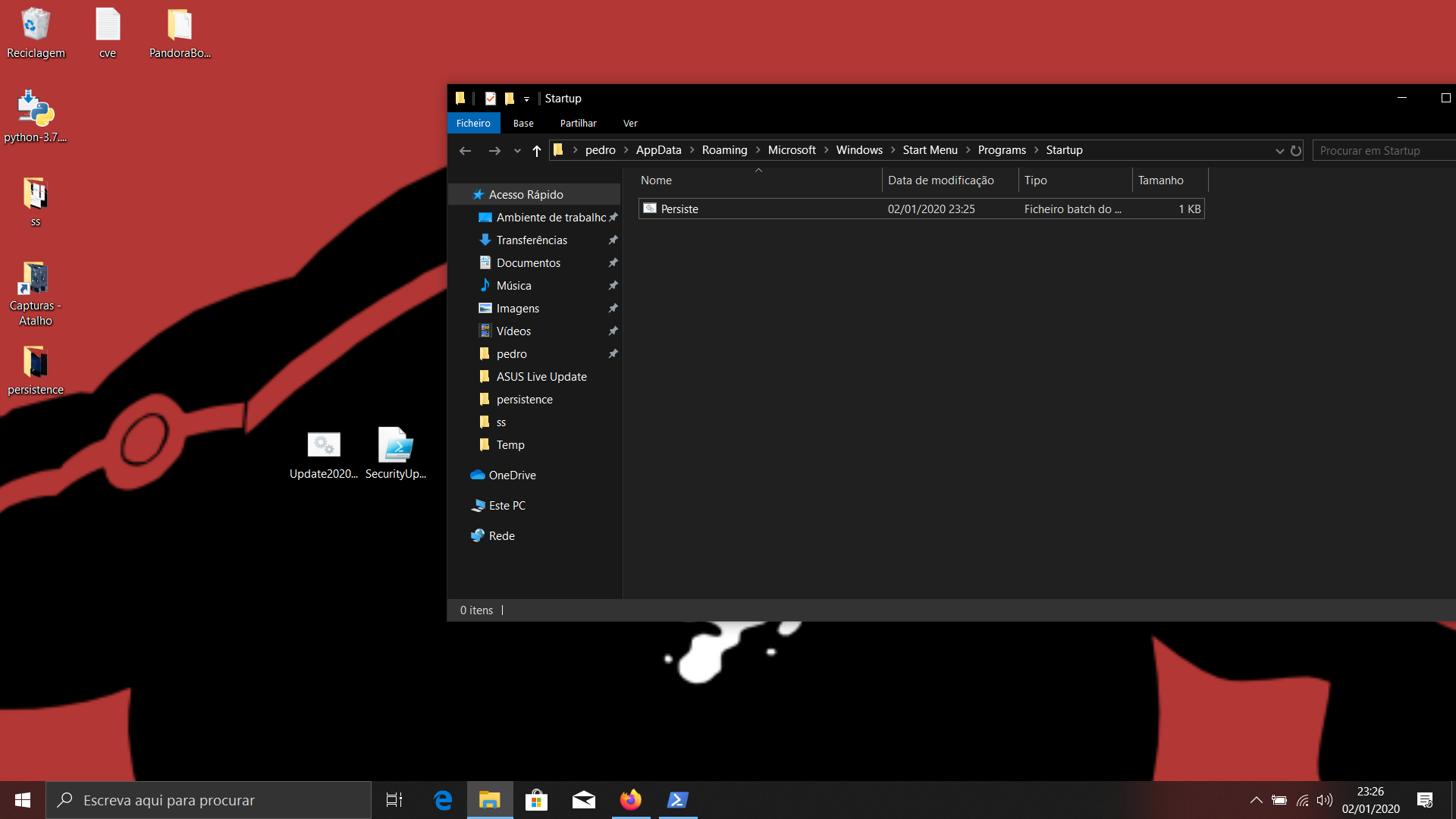Screen dimensions: 1456x819
Task: Select persistence folder in quick access
Action: [x=524, y=400]
